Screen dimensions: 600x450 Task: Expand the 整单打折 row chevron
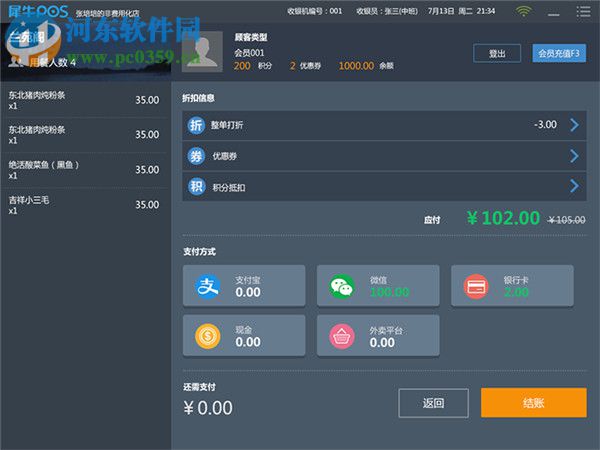pyautogui.click(x=574, y=125)
